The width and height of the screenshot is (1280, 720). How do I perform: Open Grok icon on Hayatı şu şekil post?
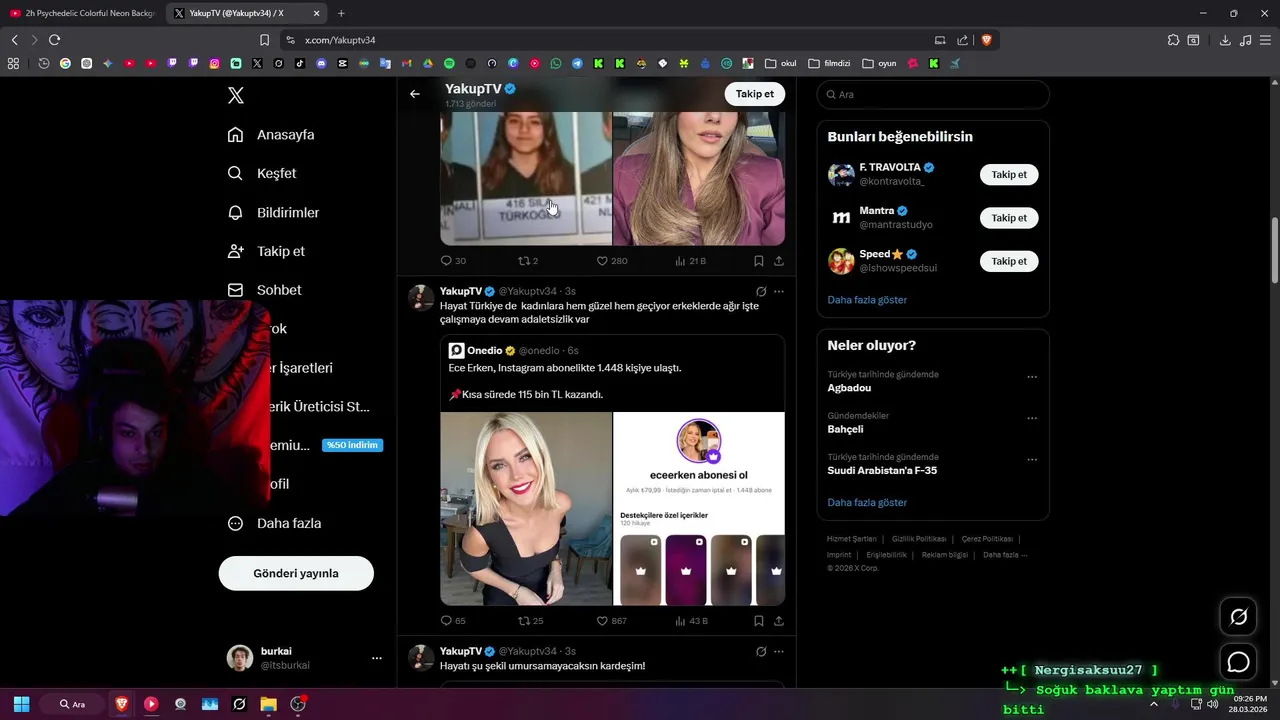pyautogui.click(x=760, y=651)
